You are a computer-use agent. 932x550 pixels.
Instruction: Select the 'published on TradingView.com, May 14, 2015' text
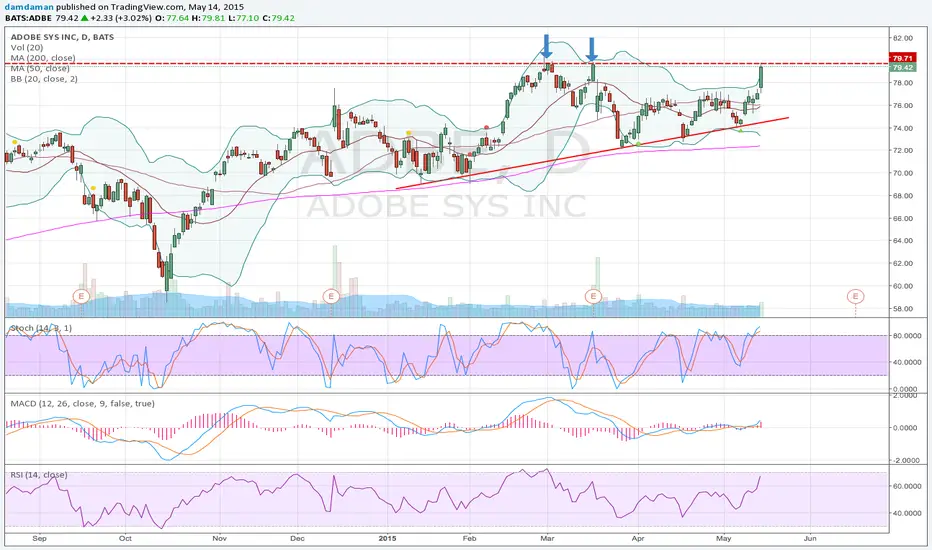[x=150, y=7]
